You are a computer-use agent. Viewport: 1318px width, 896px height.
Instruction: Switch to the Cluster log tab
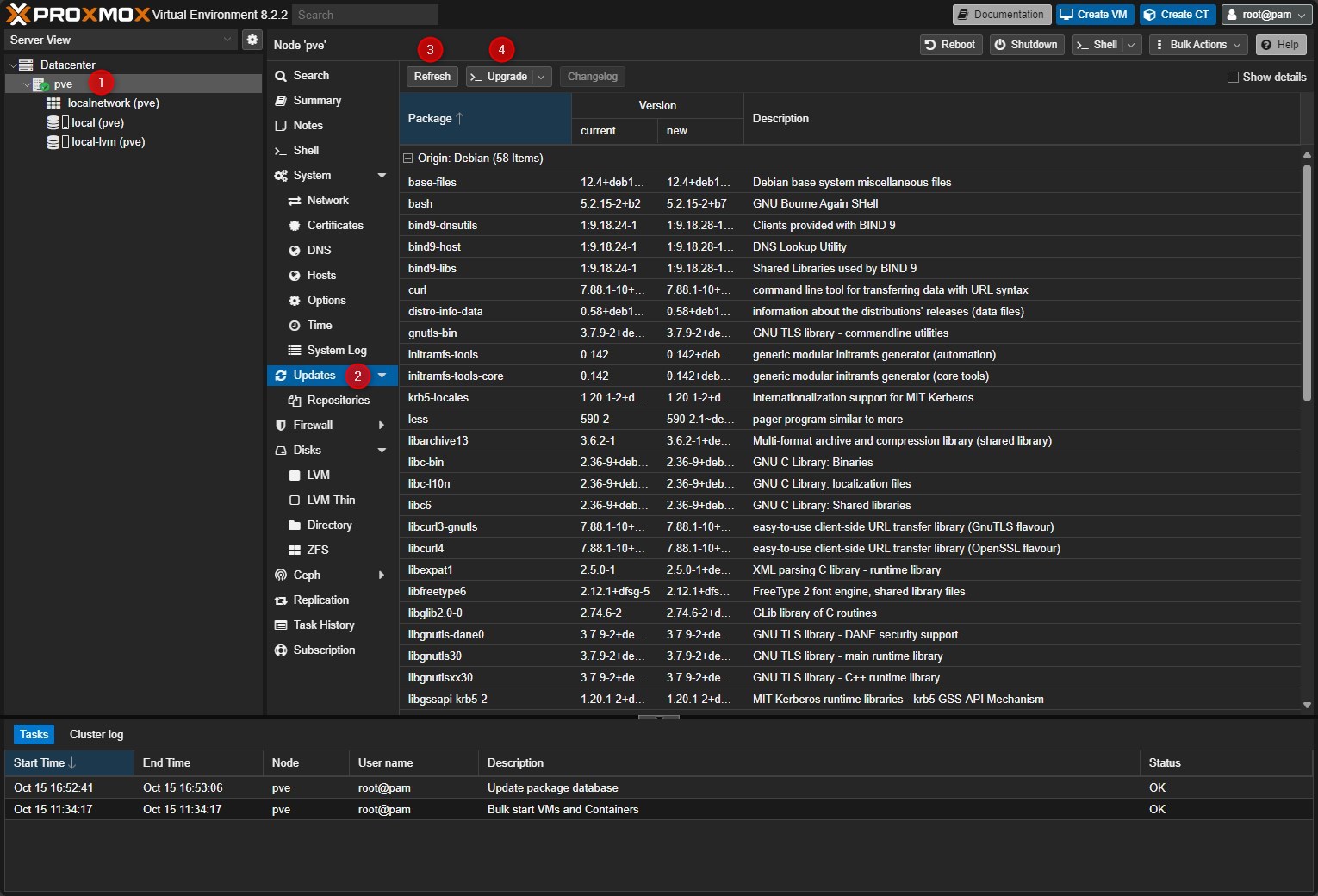click(96, 735)
